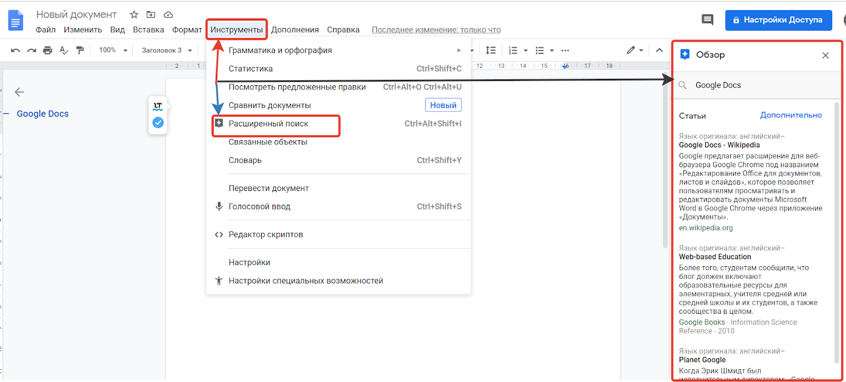Image resolution: width=846 pixels, height=382 pixels.
Task: Open the Изменить menu
Action: pyautogui.click(x=83, y=30)
